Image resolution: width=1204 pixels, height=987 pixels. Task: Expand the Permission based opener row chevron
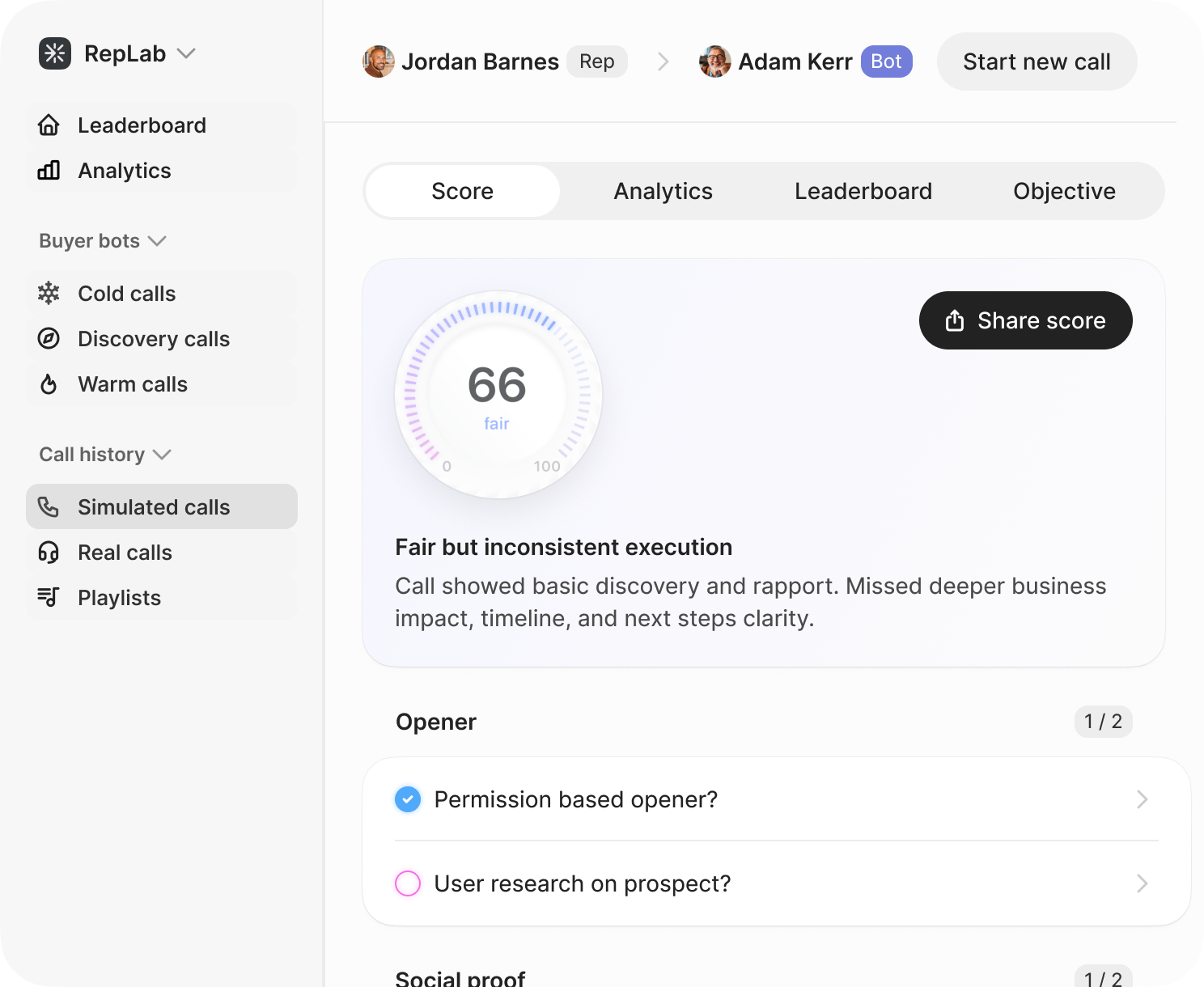coord(1143,799)
